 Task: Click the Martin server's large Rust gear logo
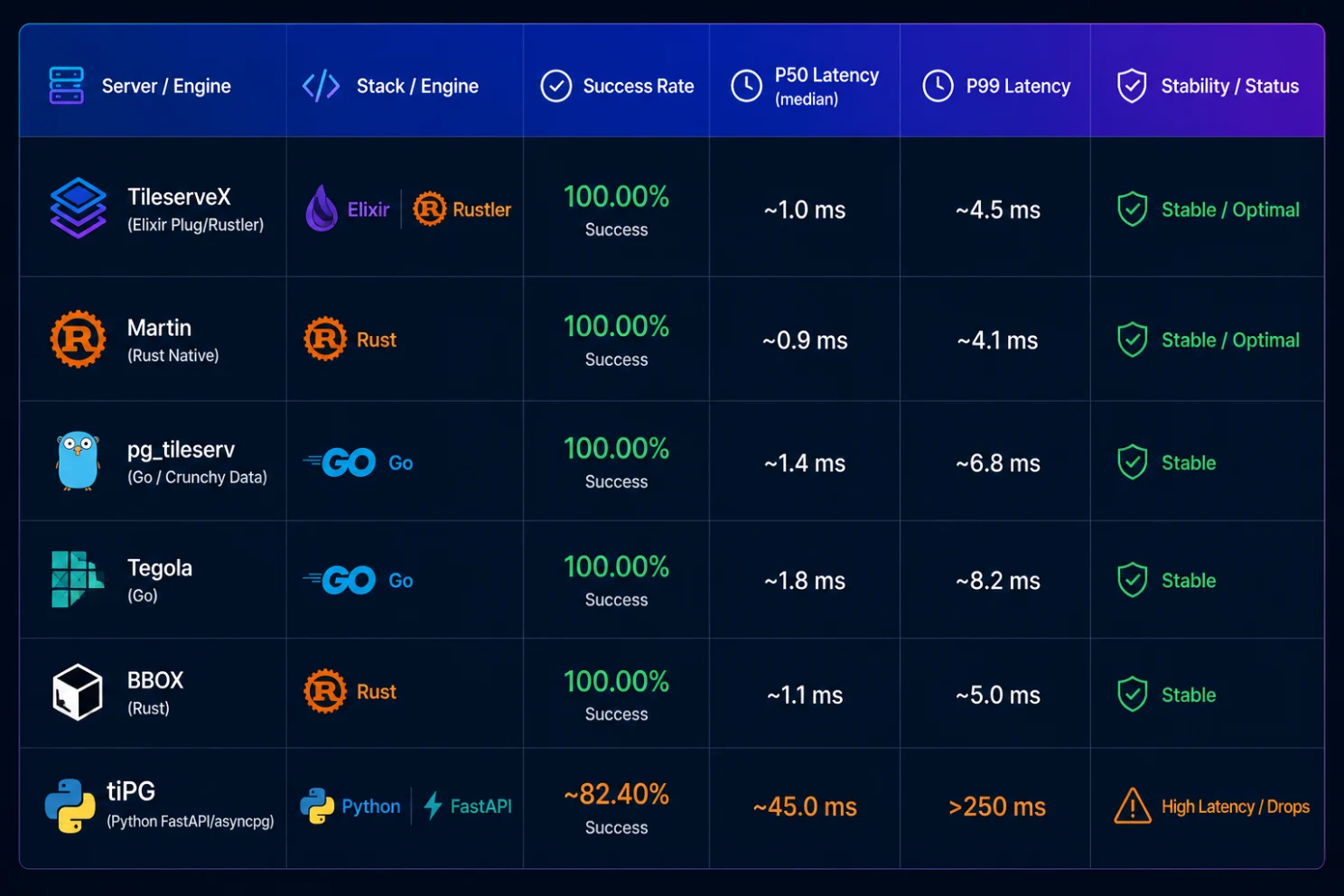79,340
